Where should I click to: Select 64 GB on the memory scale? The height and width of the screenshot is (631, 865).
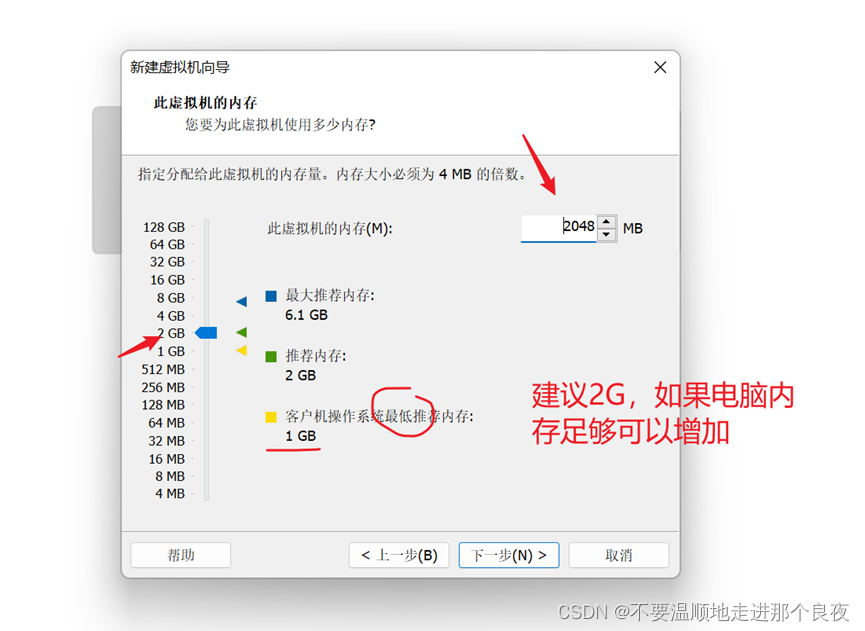point(167,244)
